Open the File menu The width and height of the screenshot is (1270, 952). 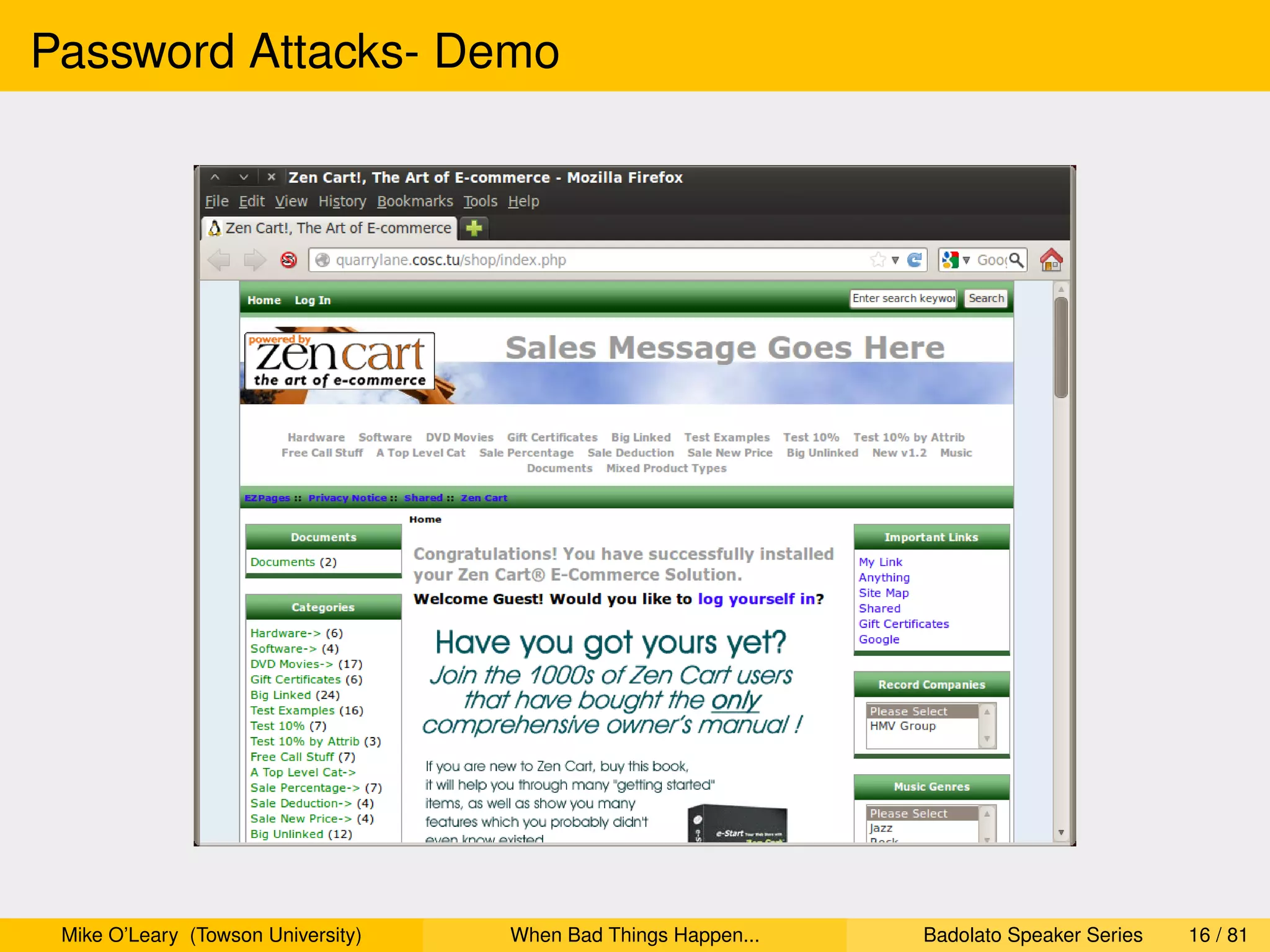tap(217, 201)
